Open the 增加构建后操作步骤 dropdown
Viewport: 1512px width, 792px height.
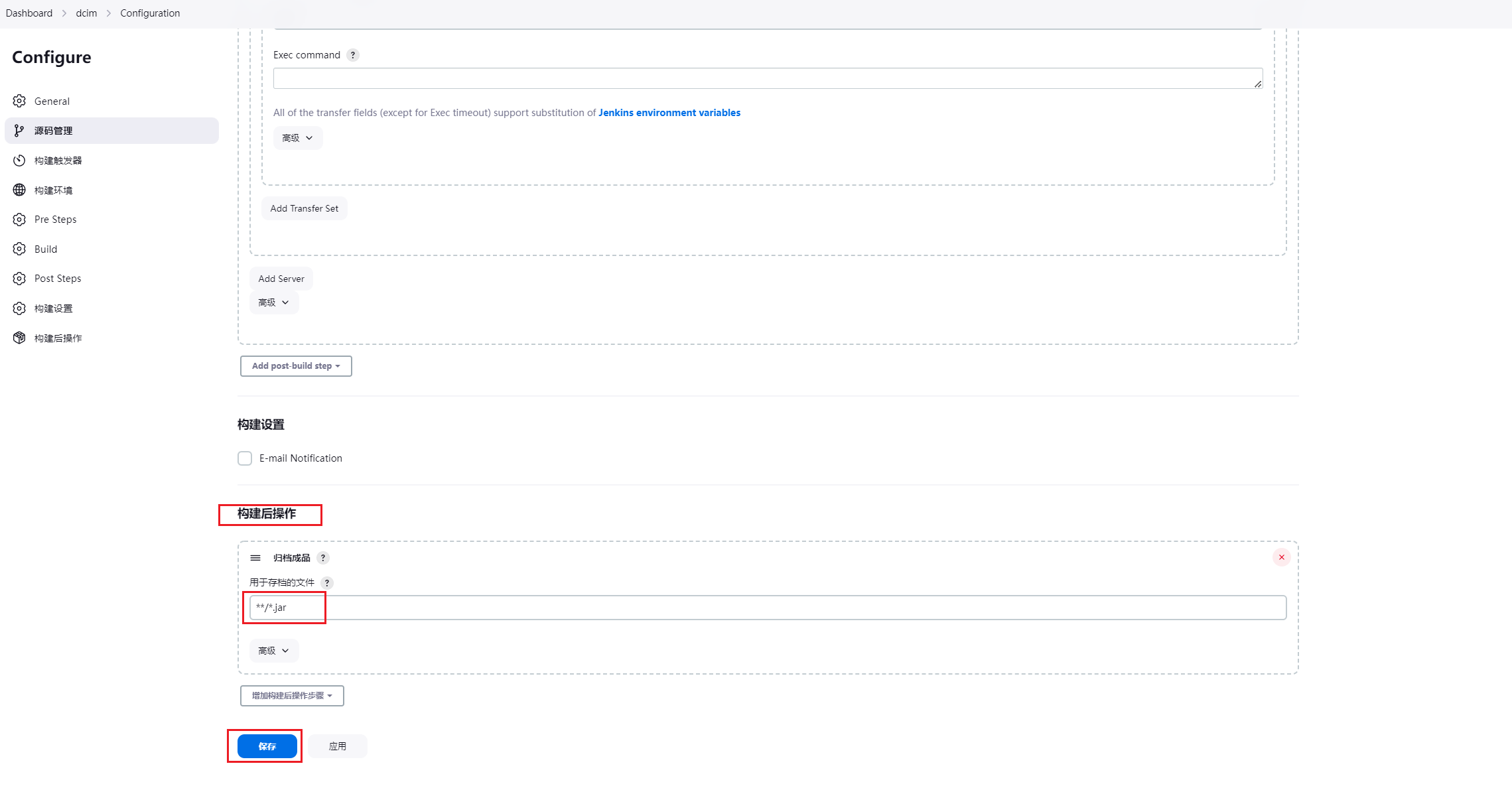292,696
